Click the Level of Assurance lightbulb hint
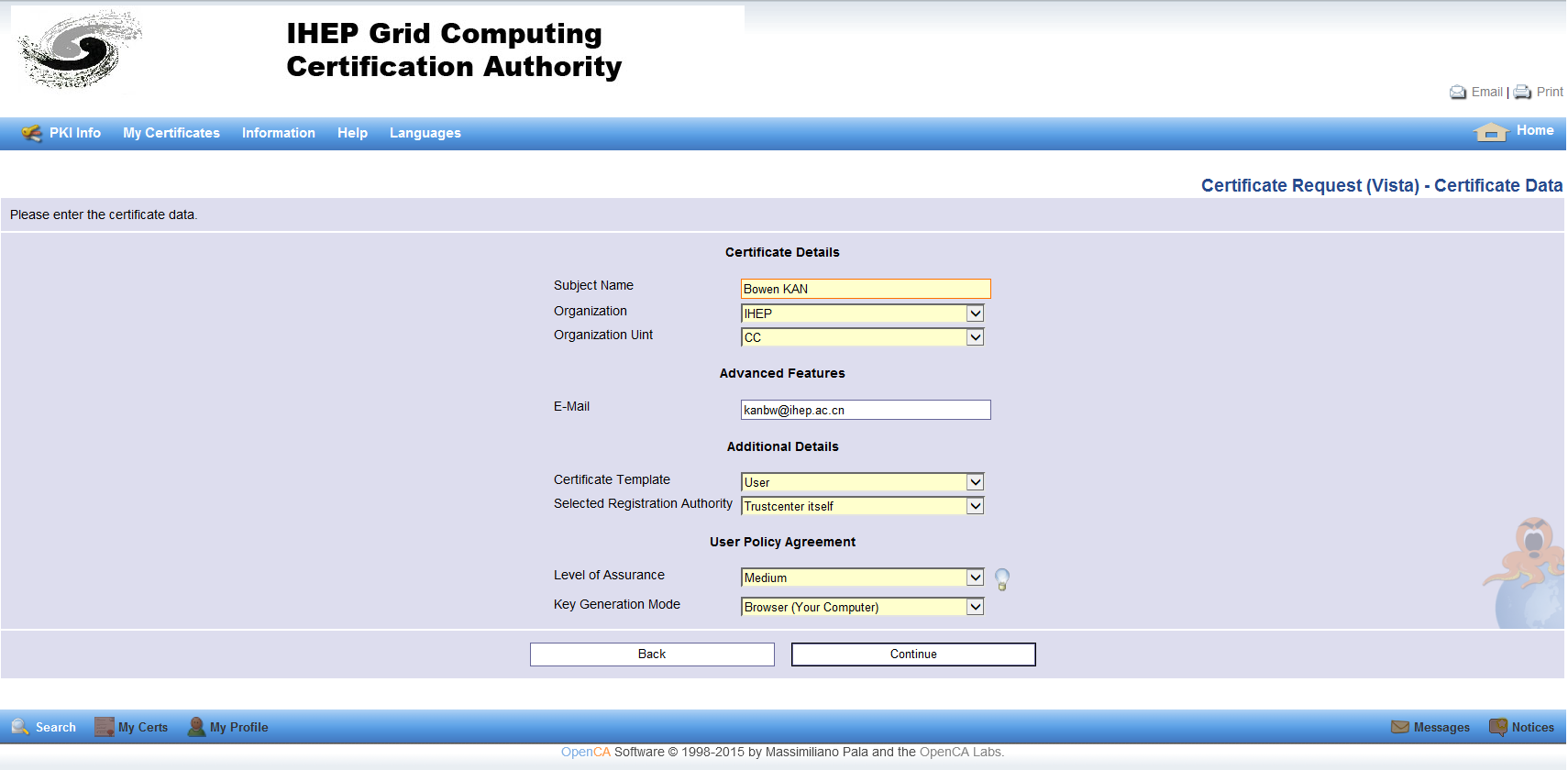The image size is (1568, 770). pos(1002,579)
